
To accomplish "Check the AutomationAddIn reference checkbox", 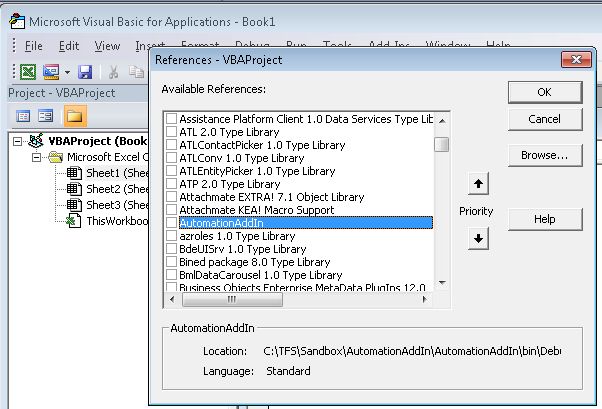I will pos(171,223).
